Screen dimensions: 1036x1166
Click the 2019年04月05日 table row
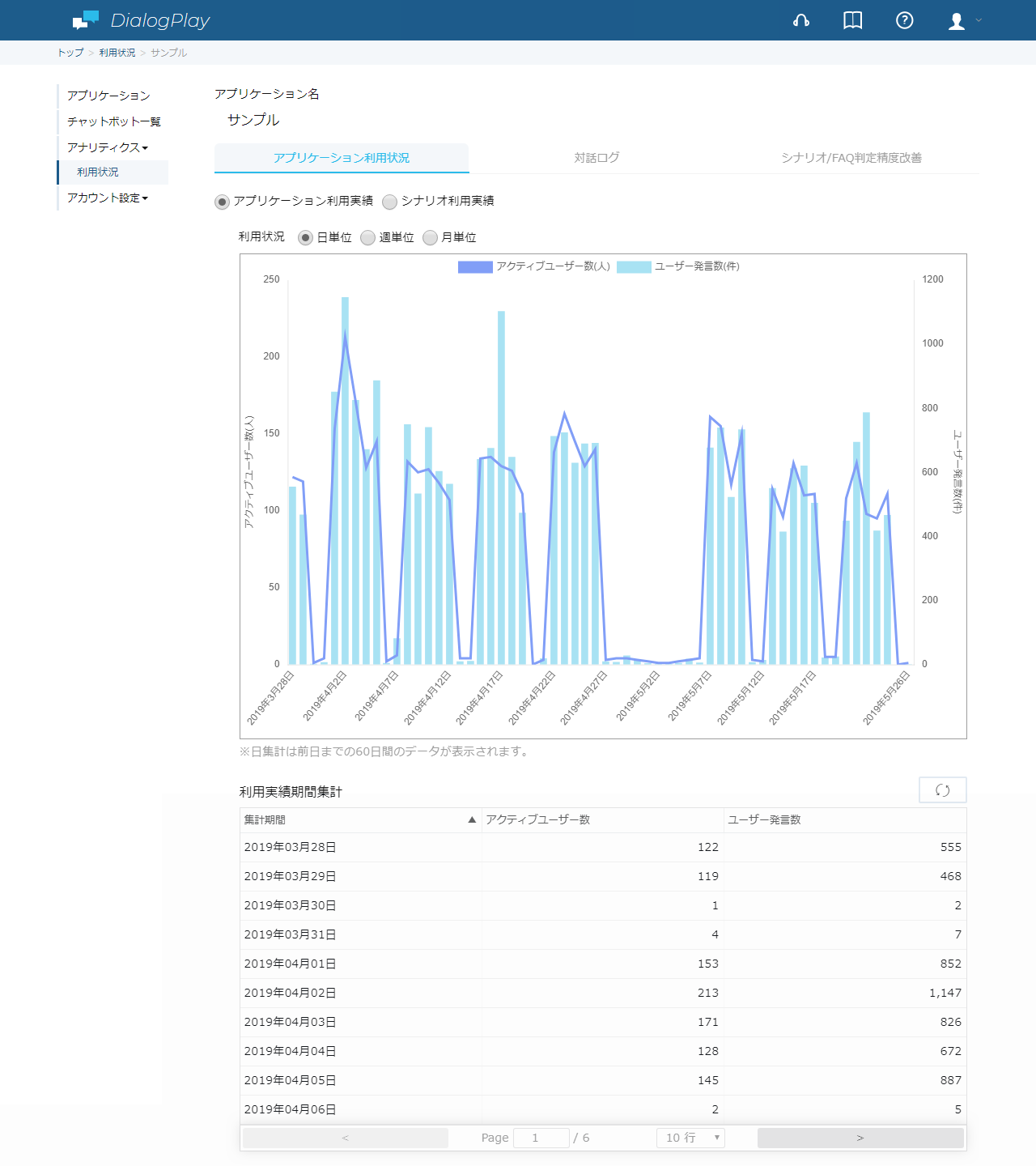click(x=603, y=1080)
